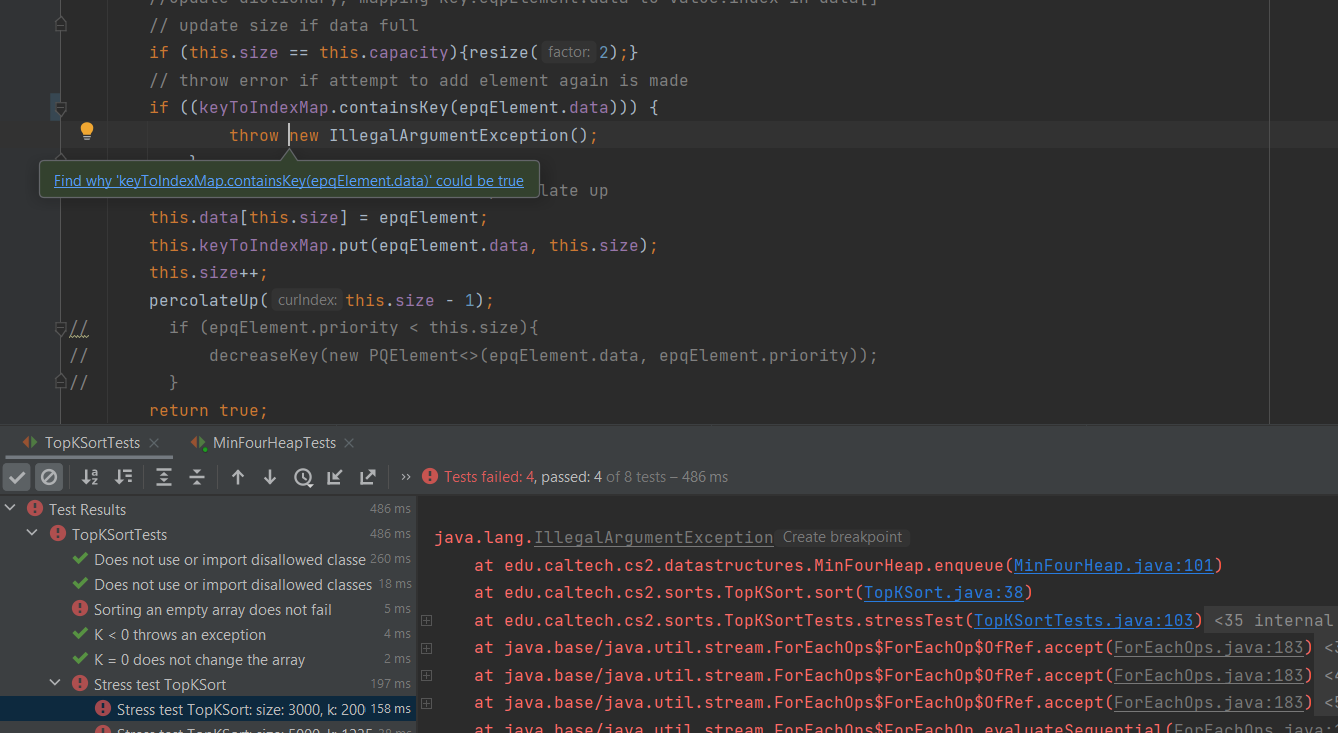
Task: Click Export Test Results icon
Action: coord(368,477)
